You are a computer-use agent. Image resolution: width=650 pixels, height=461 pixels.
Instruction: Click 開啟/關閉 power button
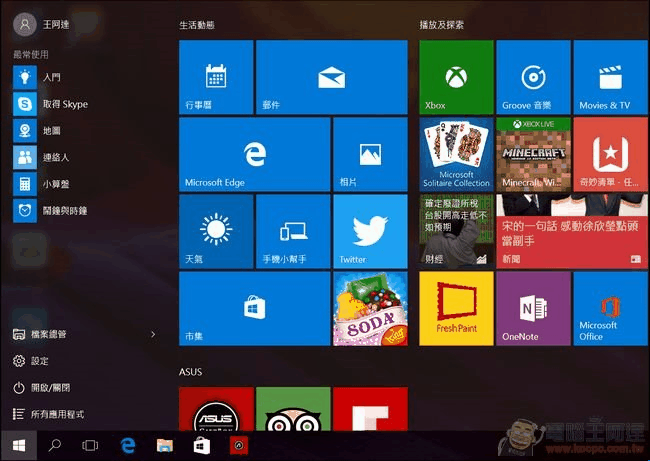tap(41, 388)
